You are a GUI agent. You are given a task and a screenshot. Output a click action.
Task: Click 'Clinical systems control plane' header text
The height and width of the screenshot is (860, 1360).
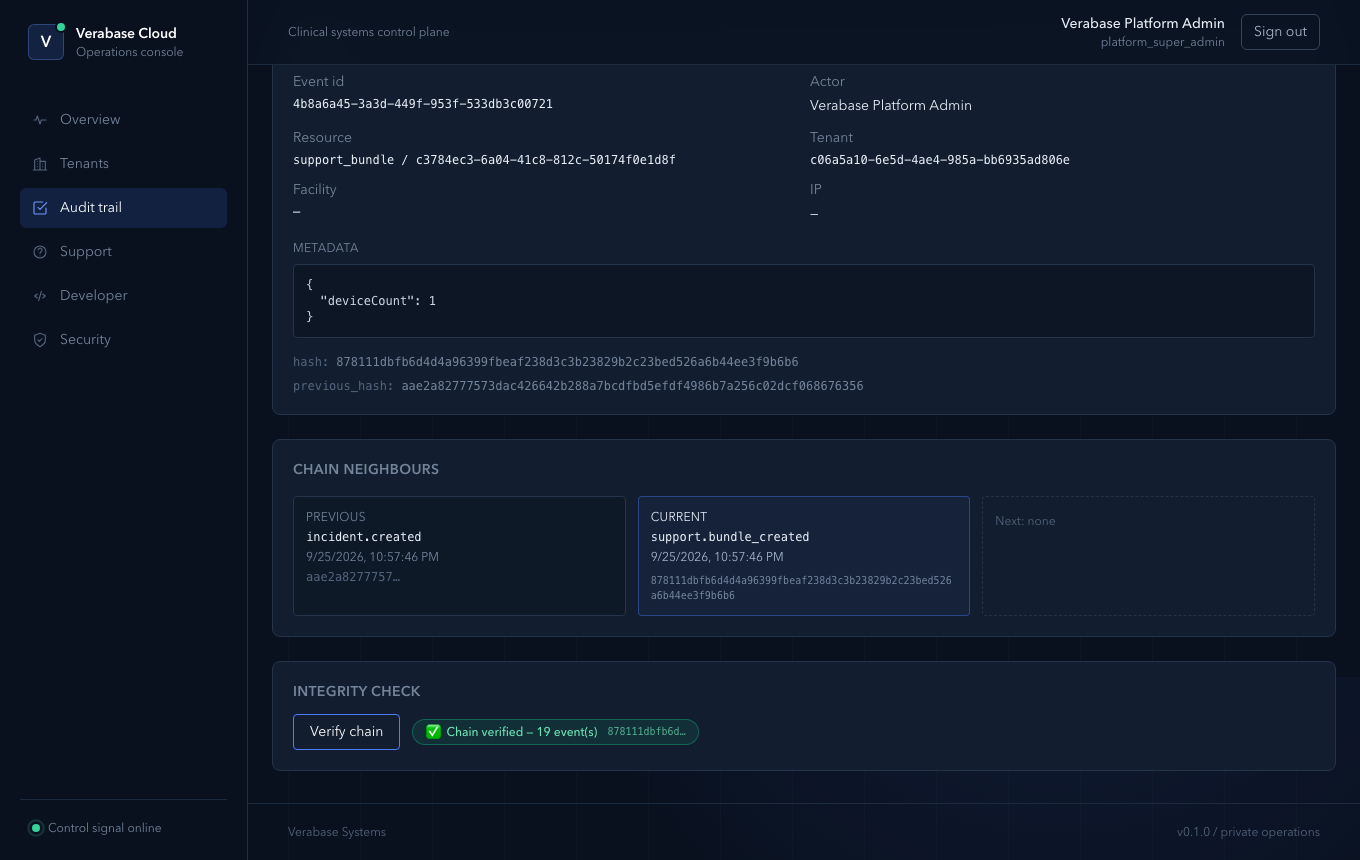click(x=369, y=32)
